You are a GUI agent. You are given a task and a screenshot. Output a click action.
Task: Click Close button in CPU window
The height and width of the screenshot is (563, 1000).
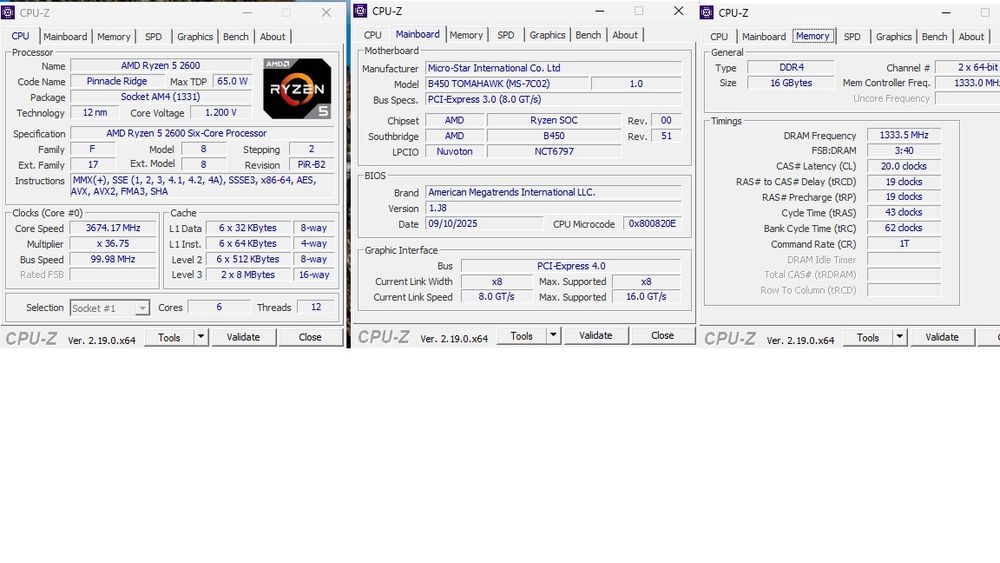click(310, 337)
